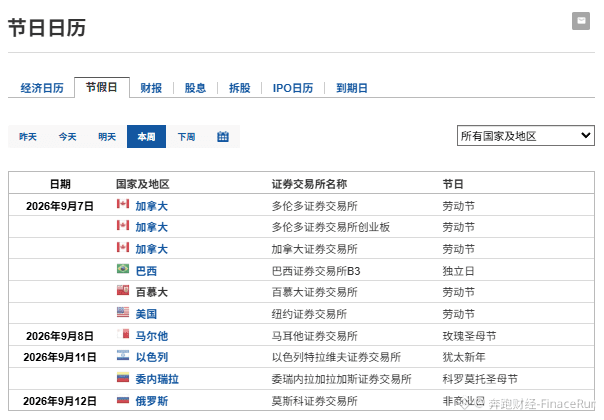Switch to the 财报 tab
Screen dimensions: 604x420
tap(151, 88)
